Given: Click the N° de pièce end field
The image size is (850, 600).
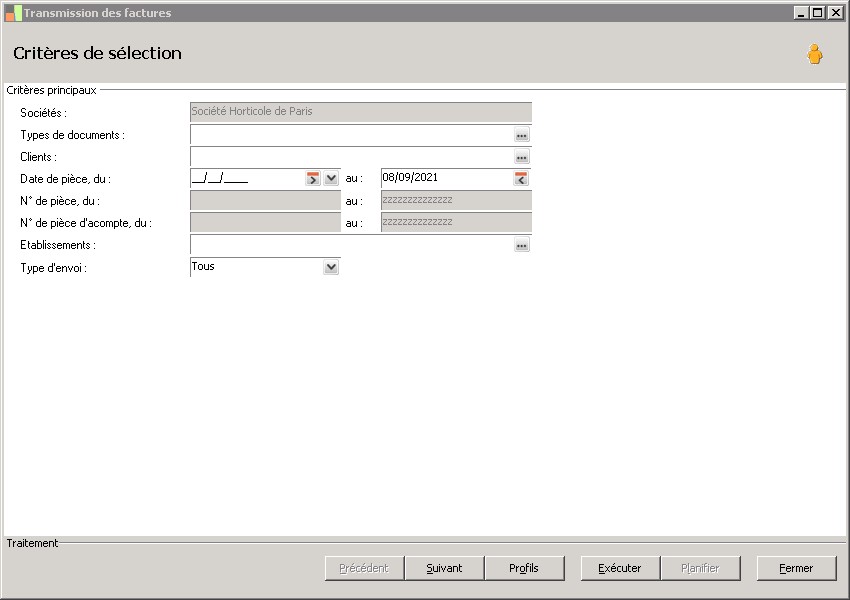Looking at the screenshot, I should click(456, 201).
